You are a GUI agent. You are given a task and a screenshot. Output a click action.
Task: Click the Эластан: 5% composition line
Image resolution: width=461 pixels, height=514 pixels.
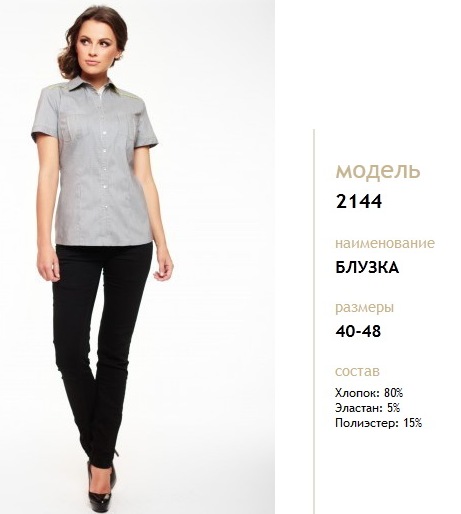367,408
